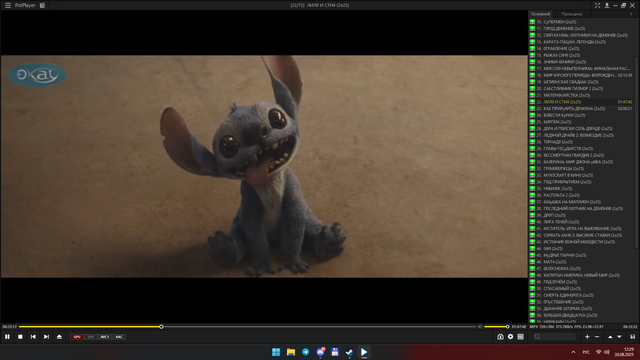Add files with the plus icon
640x360 pixels.
point(587,337)
